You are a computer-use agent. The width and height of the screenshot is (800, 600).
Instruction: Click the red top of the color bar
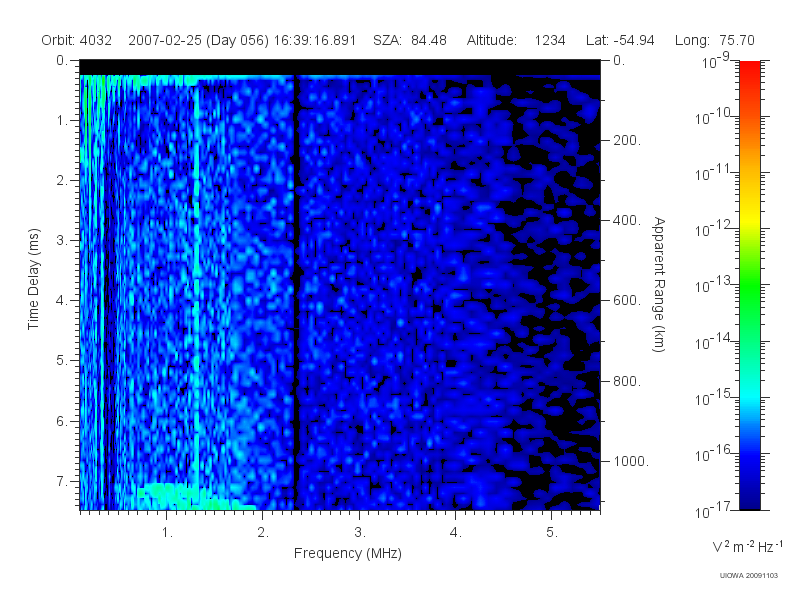pos(749,69)
